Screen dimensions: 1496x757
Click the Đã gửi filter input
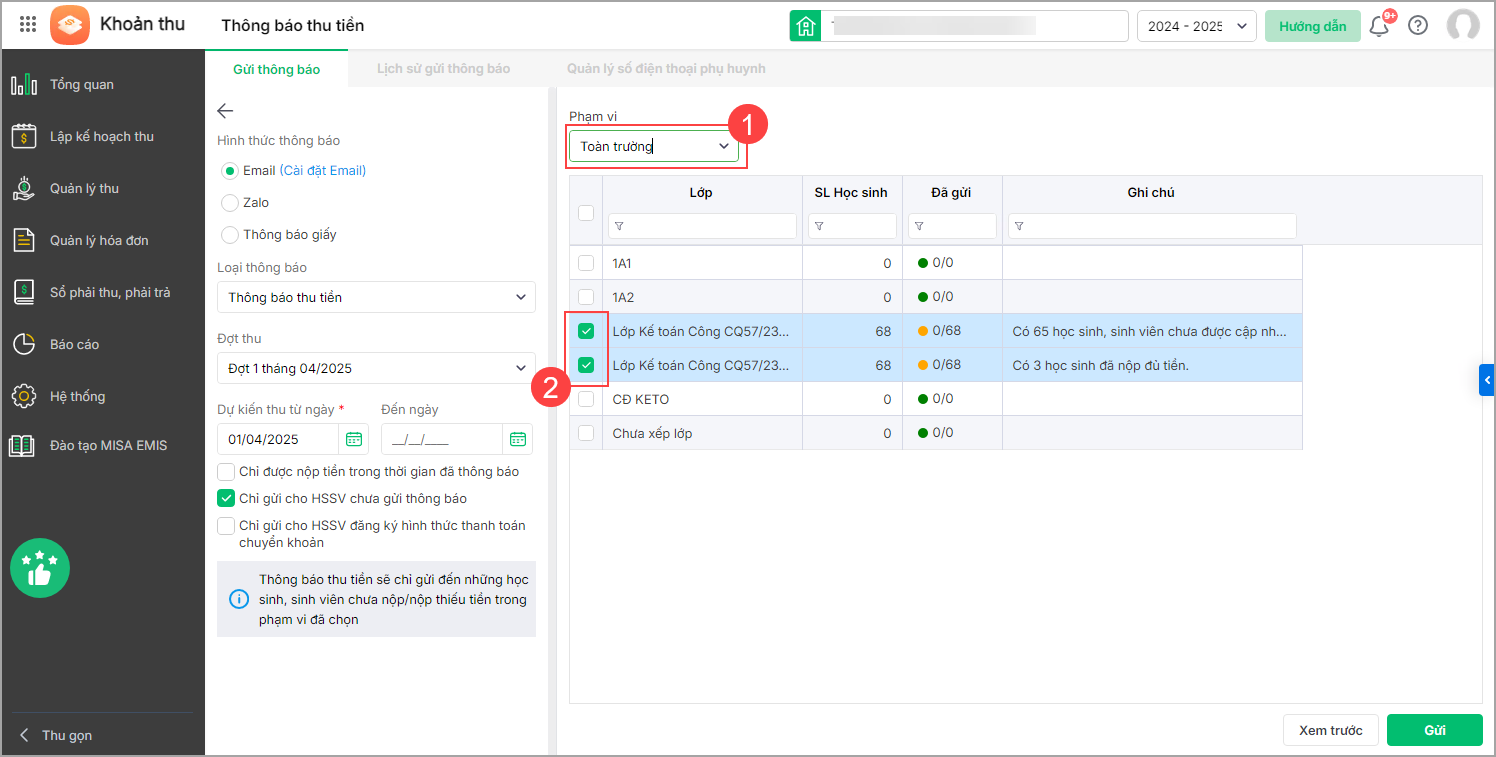point(952,226)
